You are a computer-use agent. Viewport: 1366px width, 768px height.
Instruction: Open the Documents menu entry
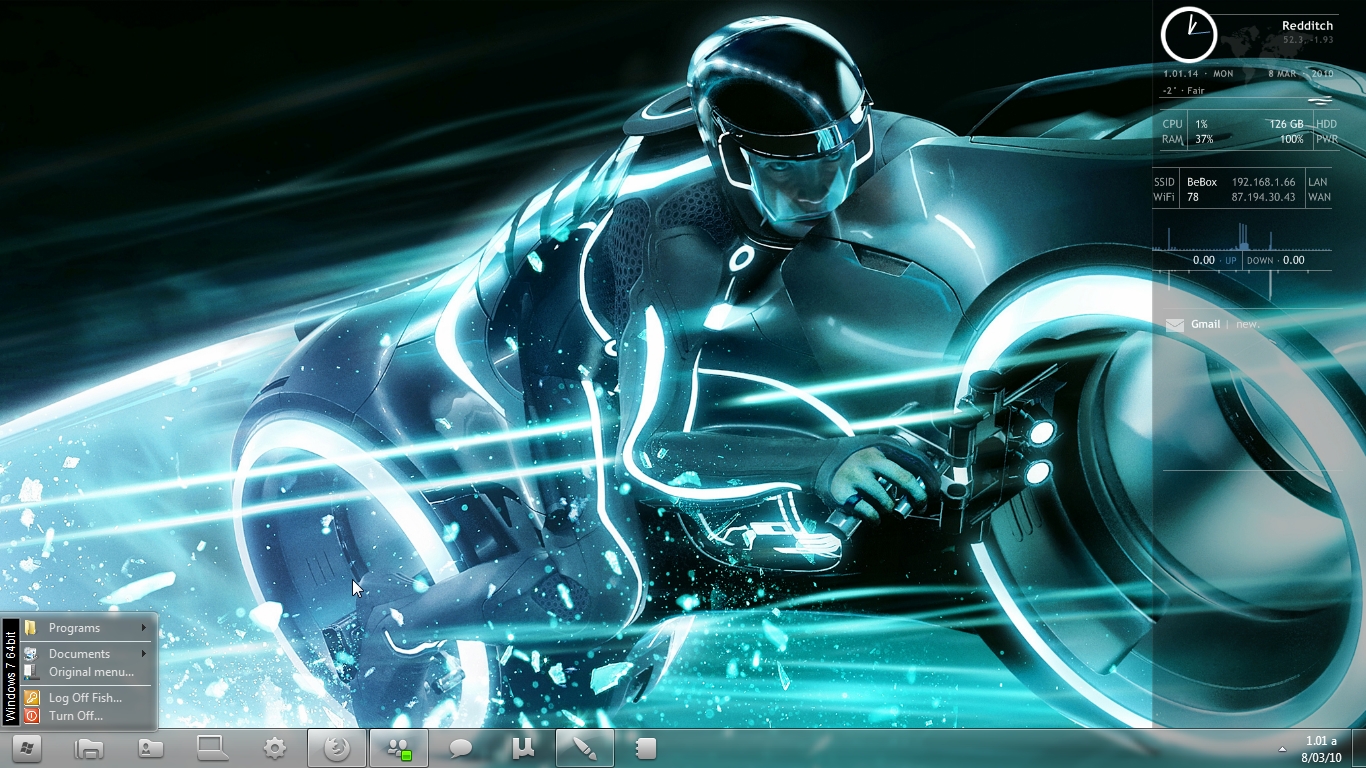click(x=88, y=654)
